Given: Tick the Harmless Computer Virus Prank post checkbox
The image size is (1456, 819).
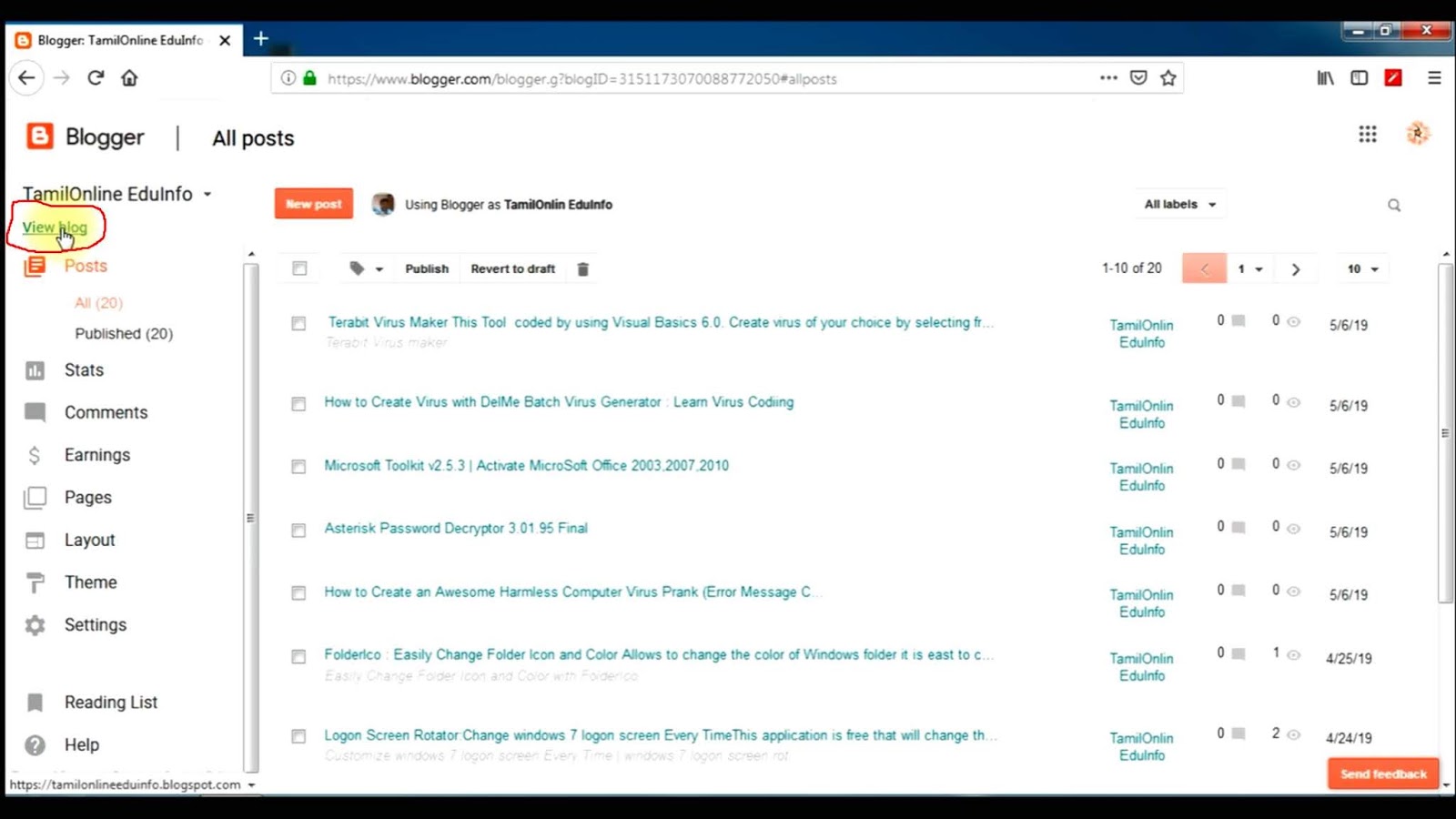Looking at the screenshot, I should pyautogui.click(x=298, y=593).
